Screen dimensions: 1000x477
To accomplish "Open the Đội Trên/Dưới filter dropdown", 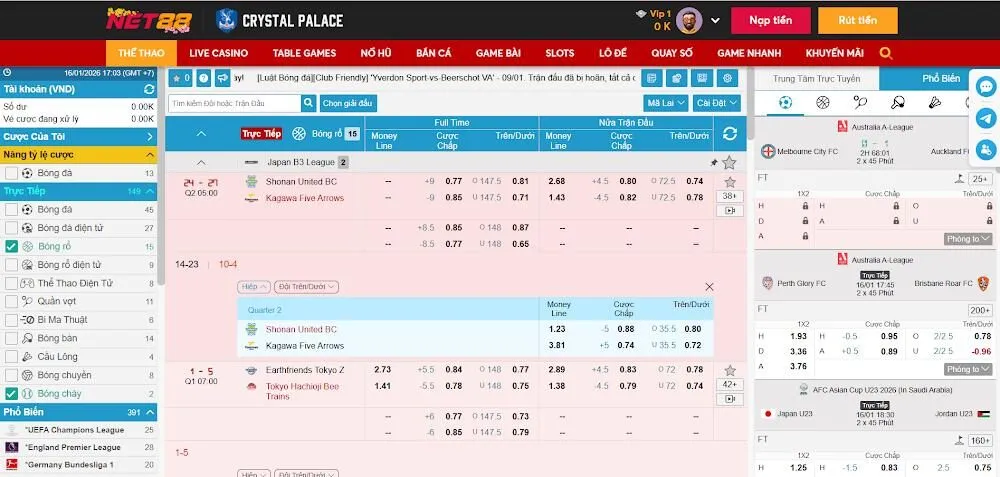I will coord(306,287).
